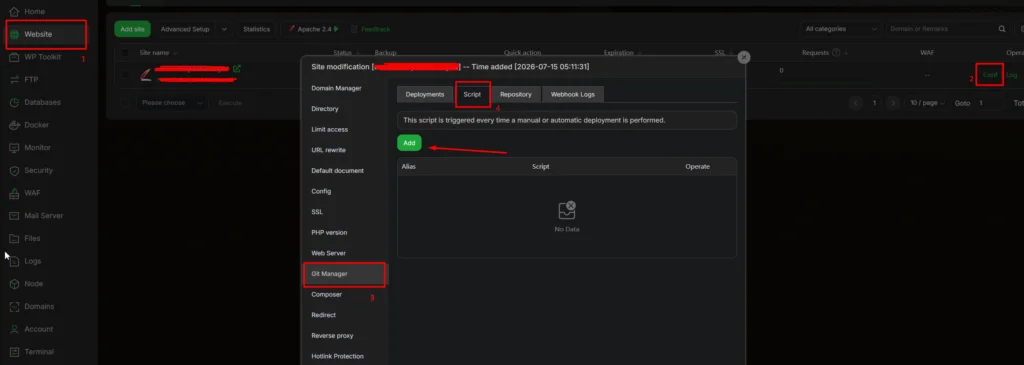Select the Website globe icon in sidebar
Image resolution: width=1024 pixels, height=365 pixels.
click(14, 34)
